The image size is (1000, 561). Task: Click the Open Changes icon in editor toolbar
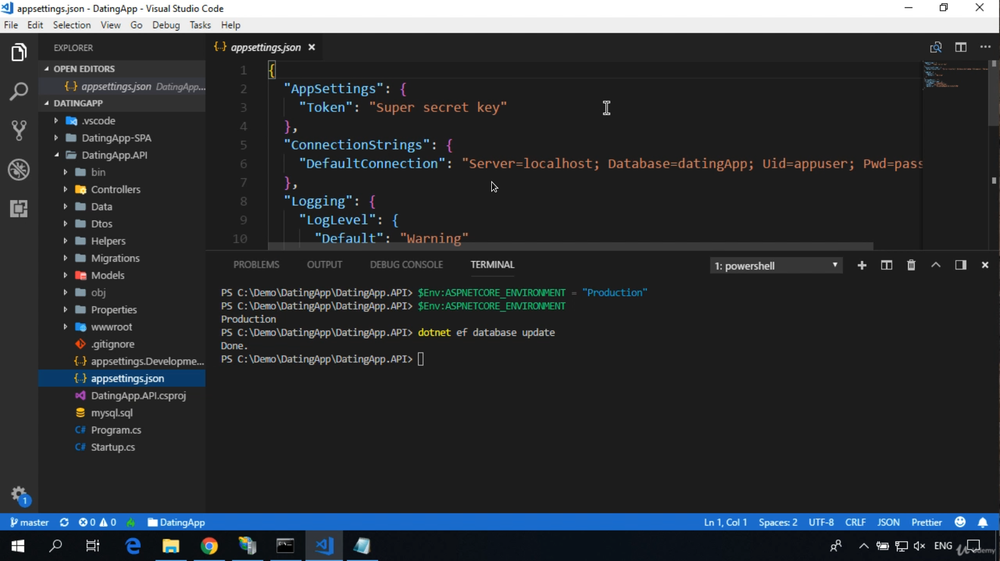(936, 47)
